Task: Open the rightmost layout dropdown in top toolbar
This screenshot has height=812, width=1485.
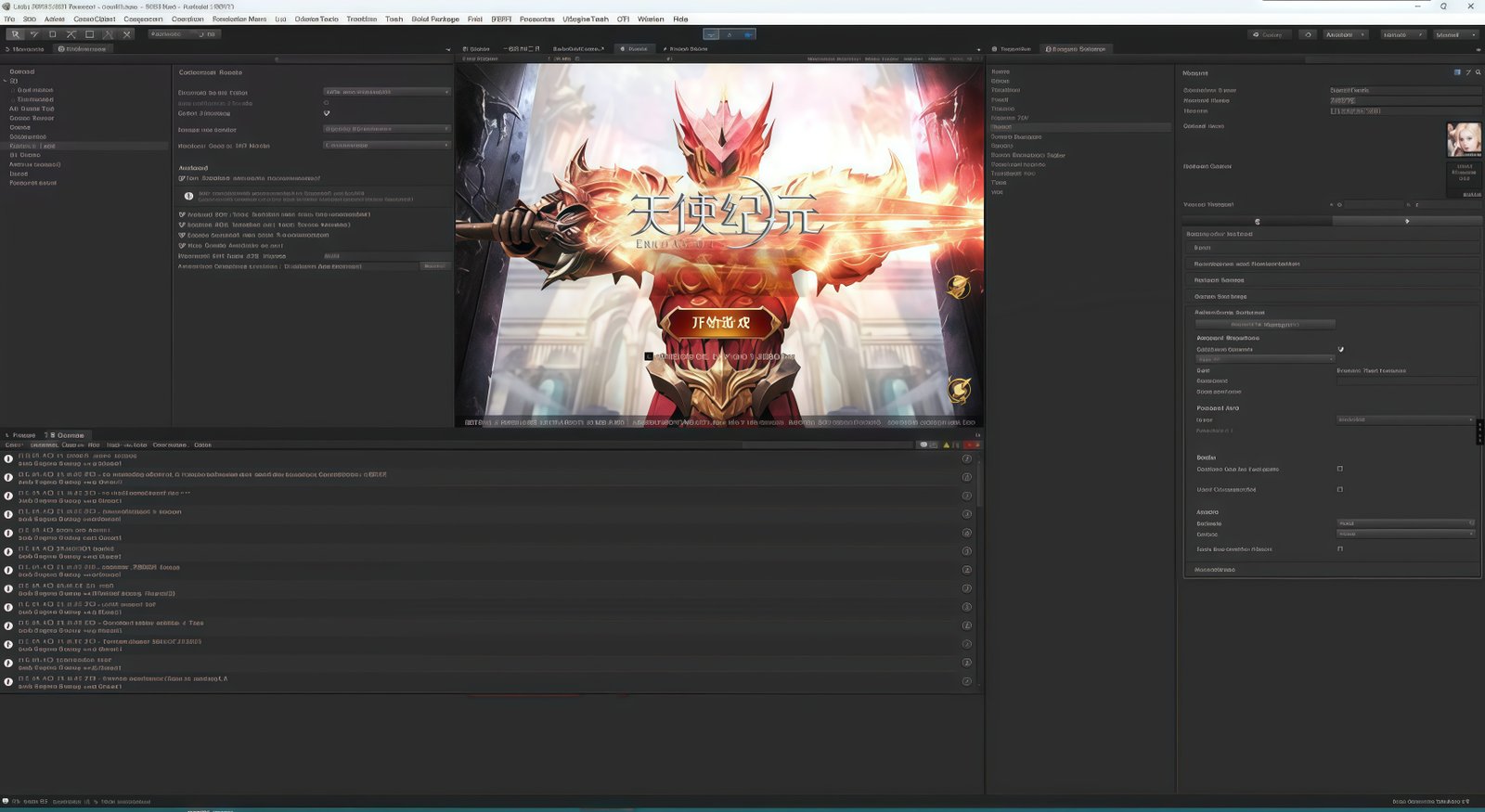Action: 1454,34
